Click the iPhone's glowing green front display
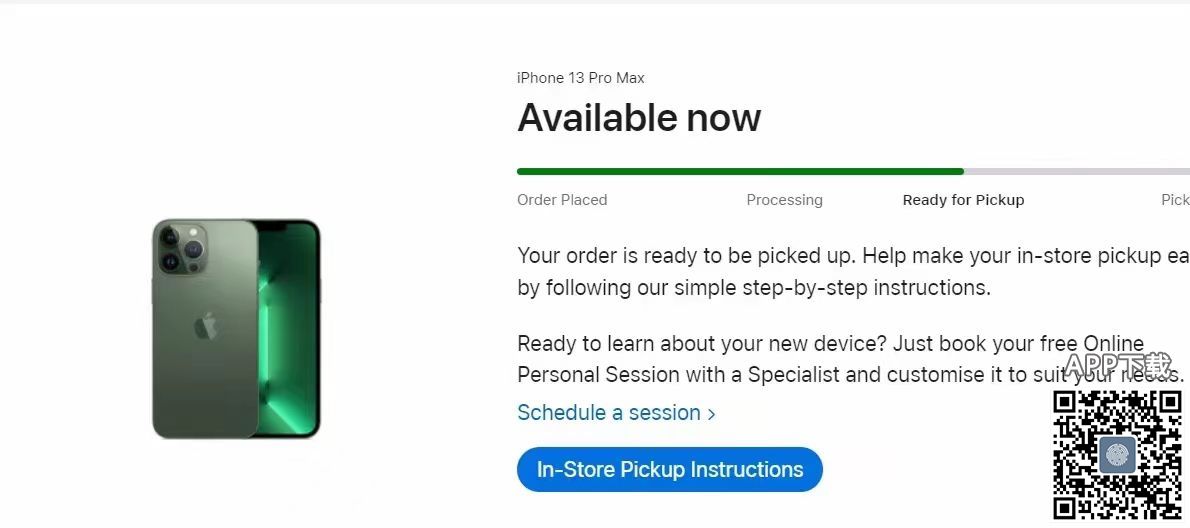 (288, 330)
